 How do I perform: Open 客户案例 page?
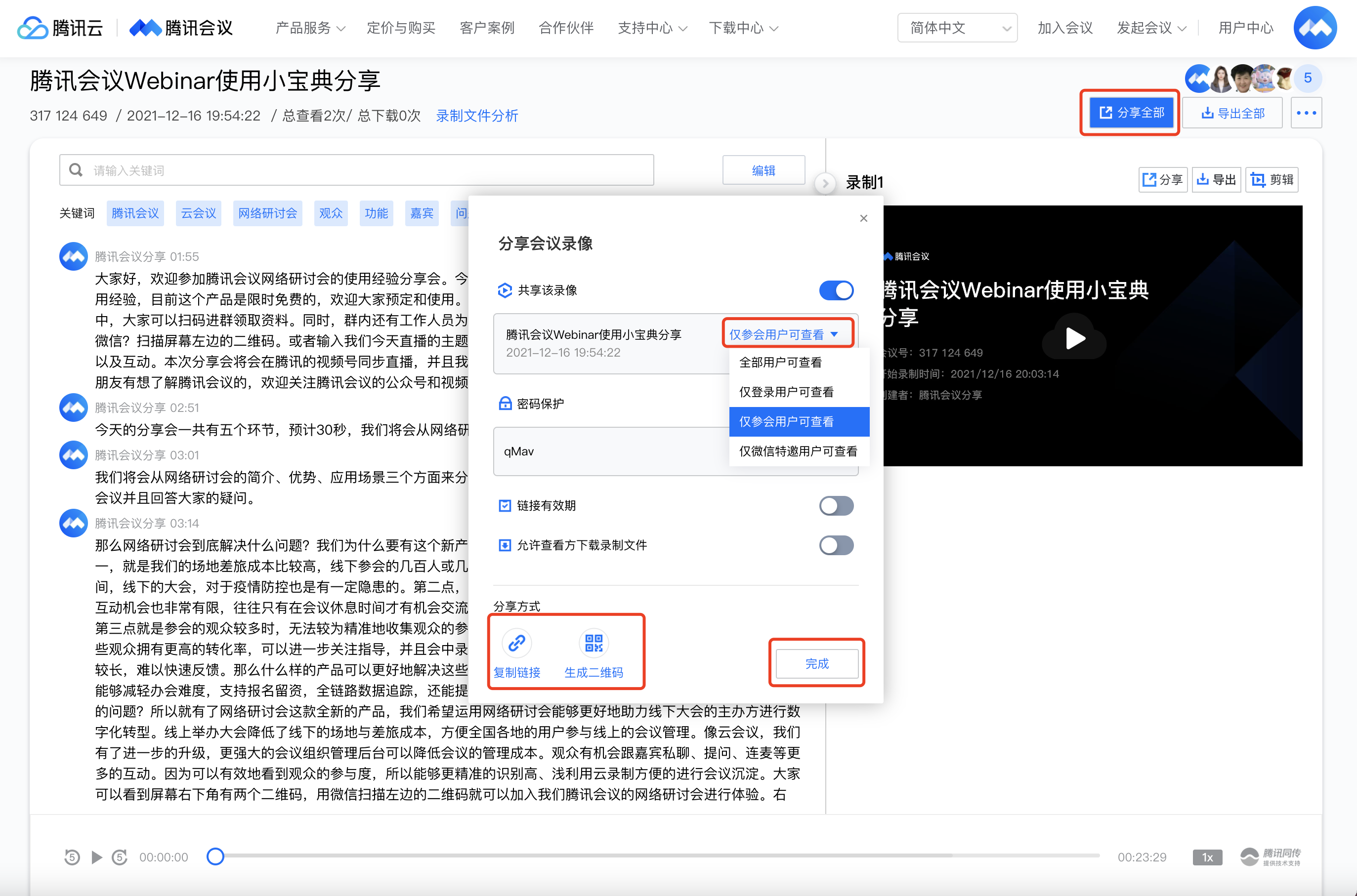[487, 28]
